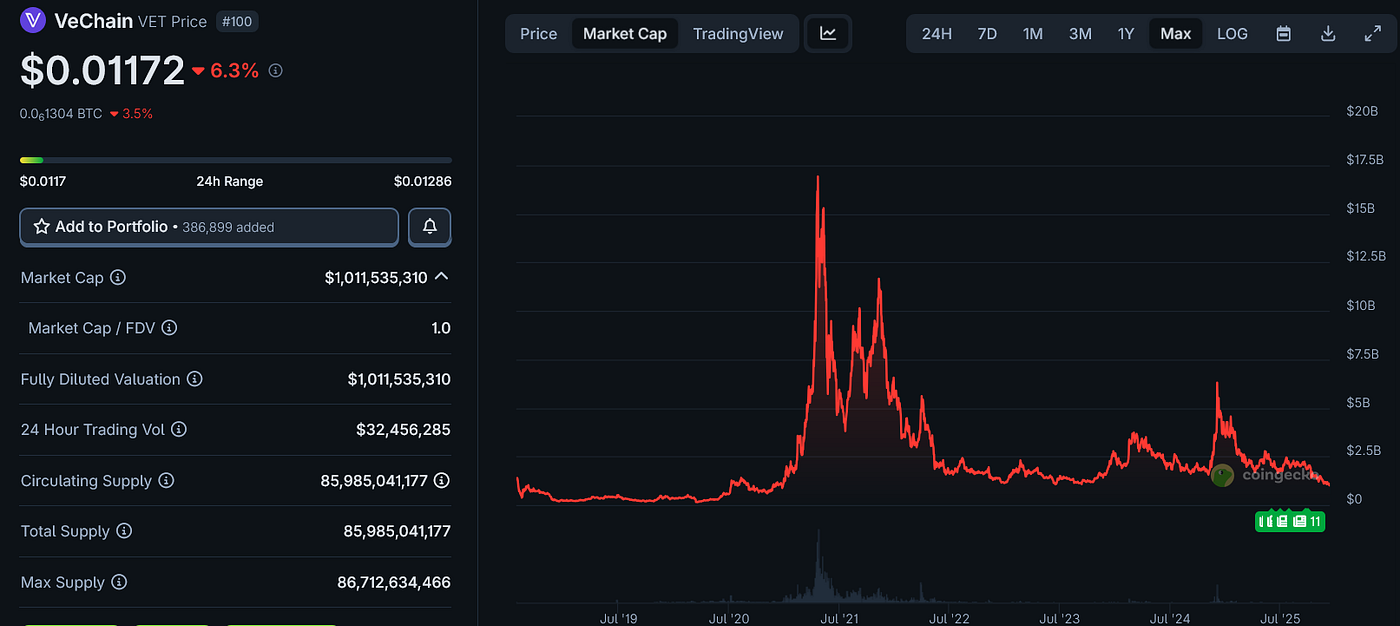1400x626 pixels.
Task: Click the 24h Range progress bar
Action: click(236, 160)
